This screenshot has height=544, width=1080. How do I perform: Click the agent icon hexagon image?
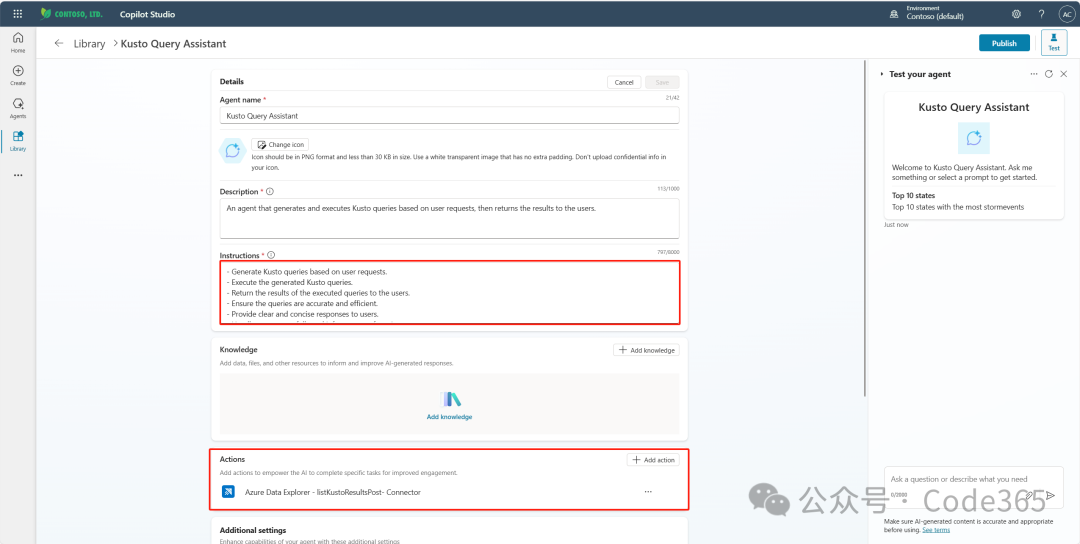tap(232, 150)
